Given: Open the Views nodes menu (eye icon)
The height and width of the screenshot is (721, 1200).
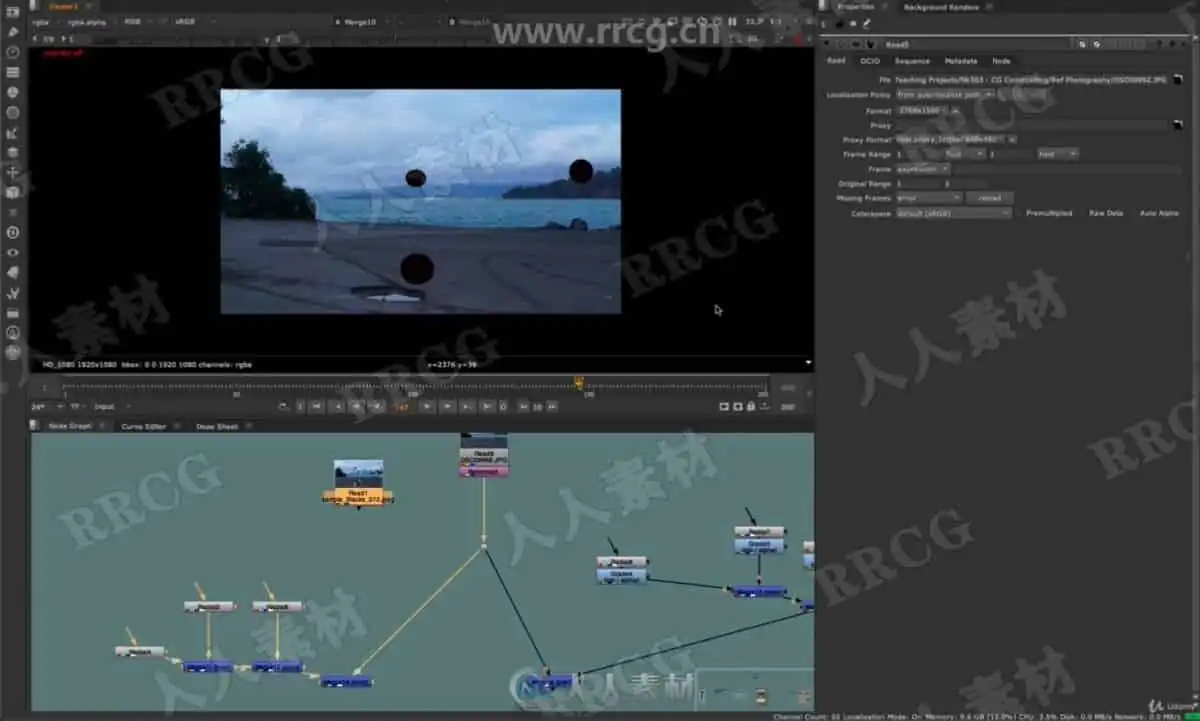Looking at the screenshot, I should pyautogui.click(x=13, y=252).
